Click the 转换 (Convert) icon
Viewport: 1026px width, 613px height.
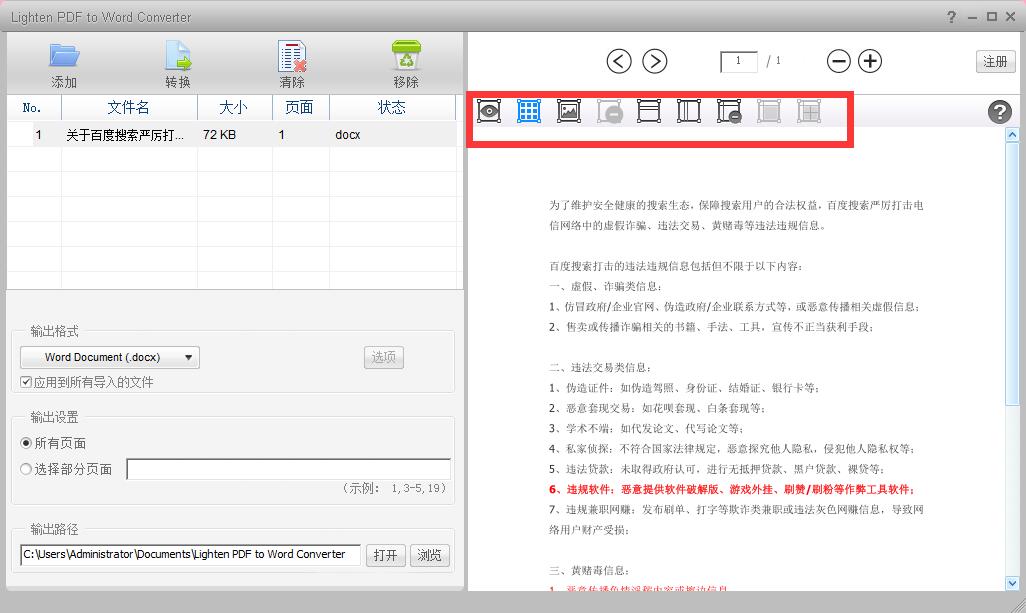(178, 56)
